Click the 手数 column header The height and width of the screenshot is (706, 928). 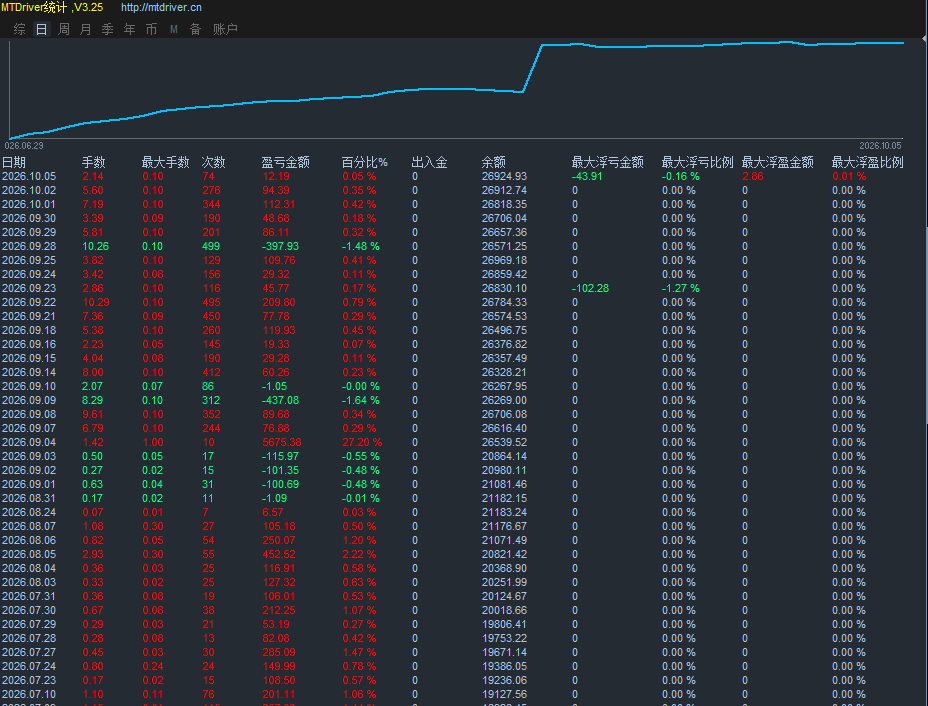click(x=94, y=162)
